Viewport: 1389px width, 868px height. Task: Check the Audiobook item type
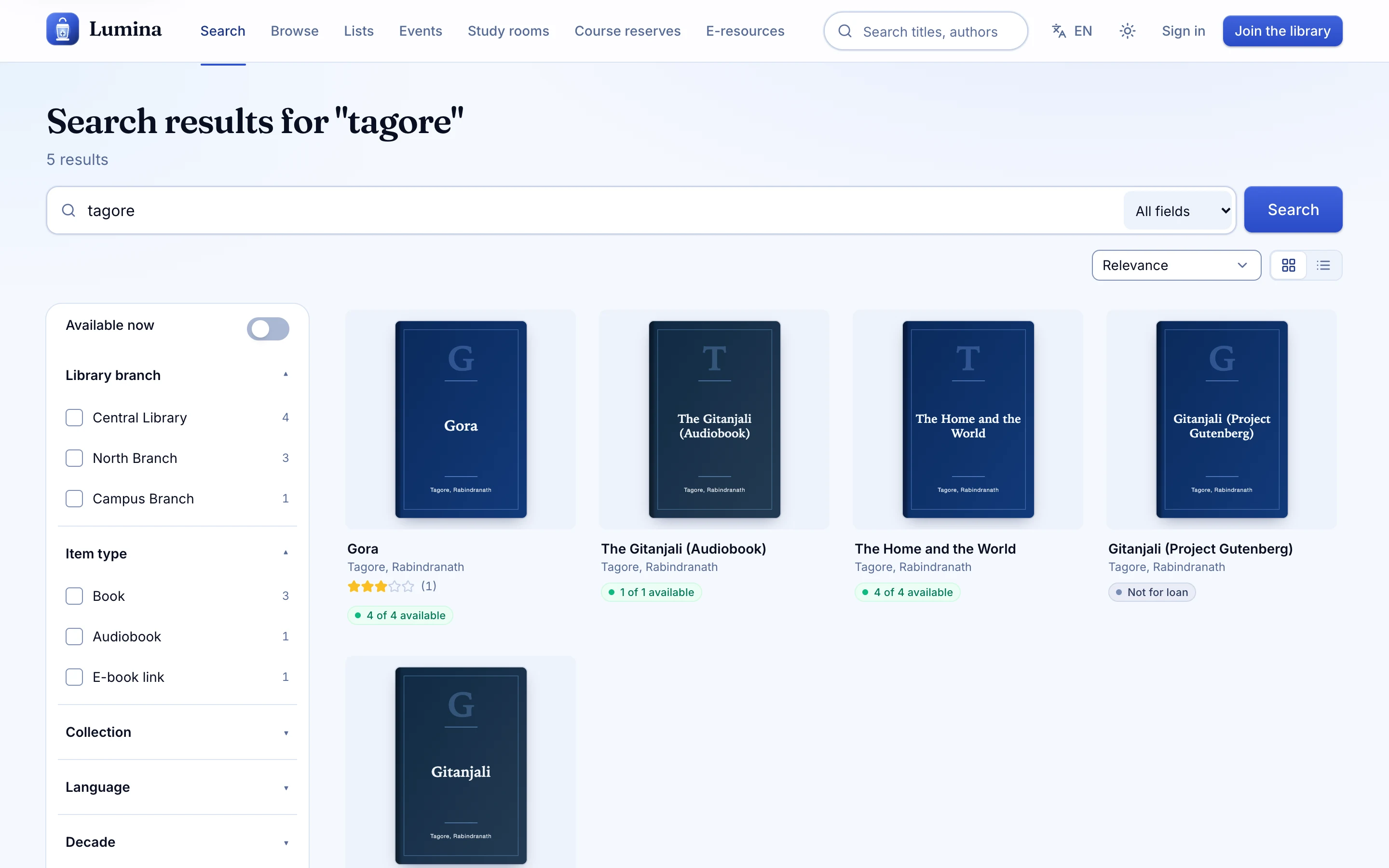(x=74, y=637)
